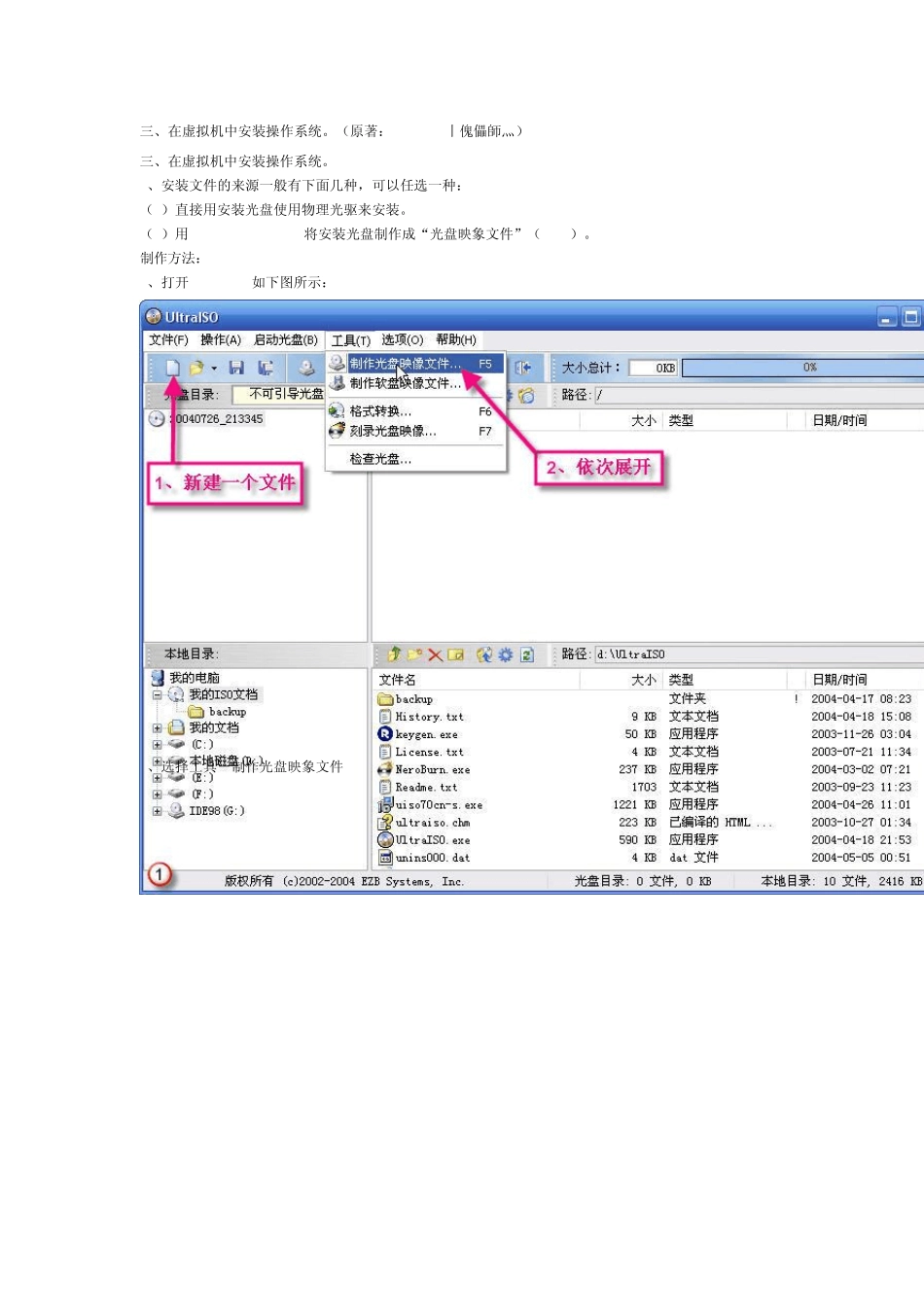This screenshot has width=924, height=1307.
Task: Click the globe find icon in local toolbar
Action: 484,654
